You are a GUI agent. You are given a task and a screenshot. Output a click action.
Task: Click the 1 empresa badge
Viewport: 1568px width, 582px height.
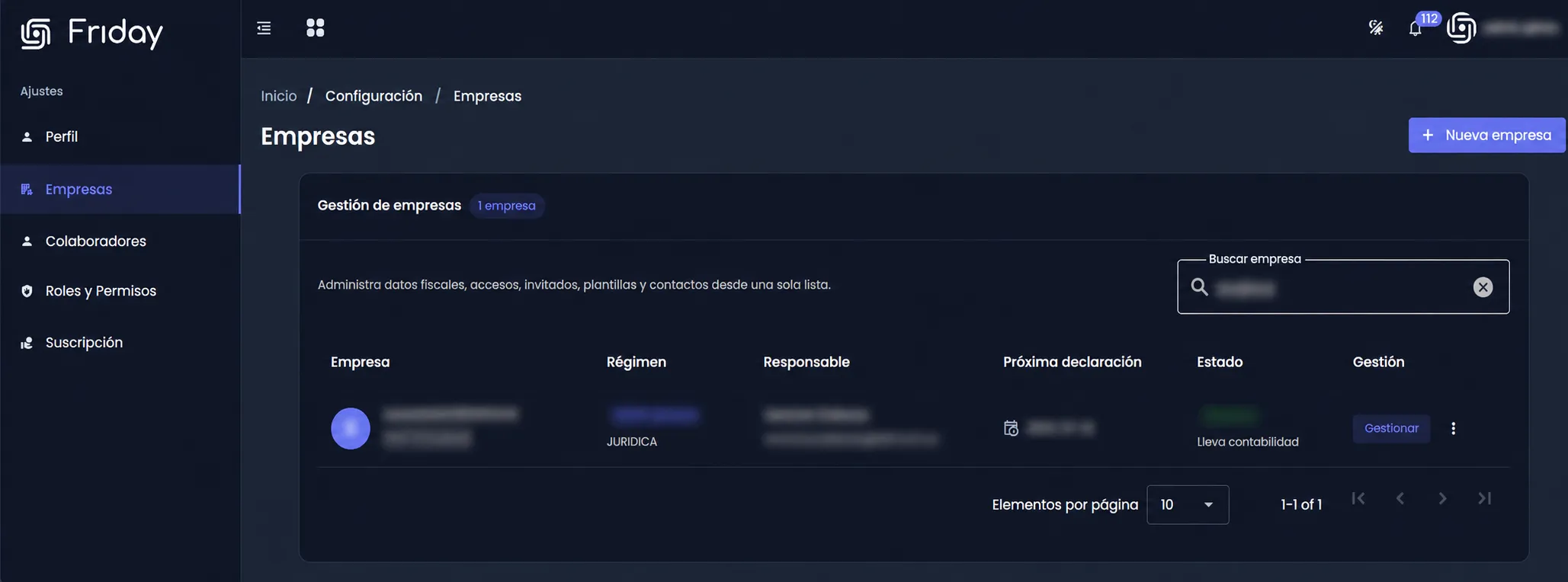pyautogui.click(x=507, y=206)
